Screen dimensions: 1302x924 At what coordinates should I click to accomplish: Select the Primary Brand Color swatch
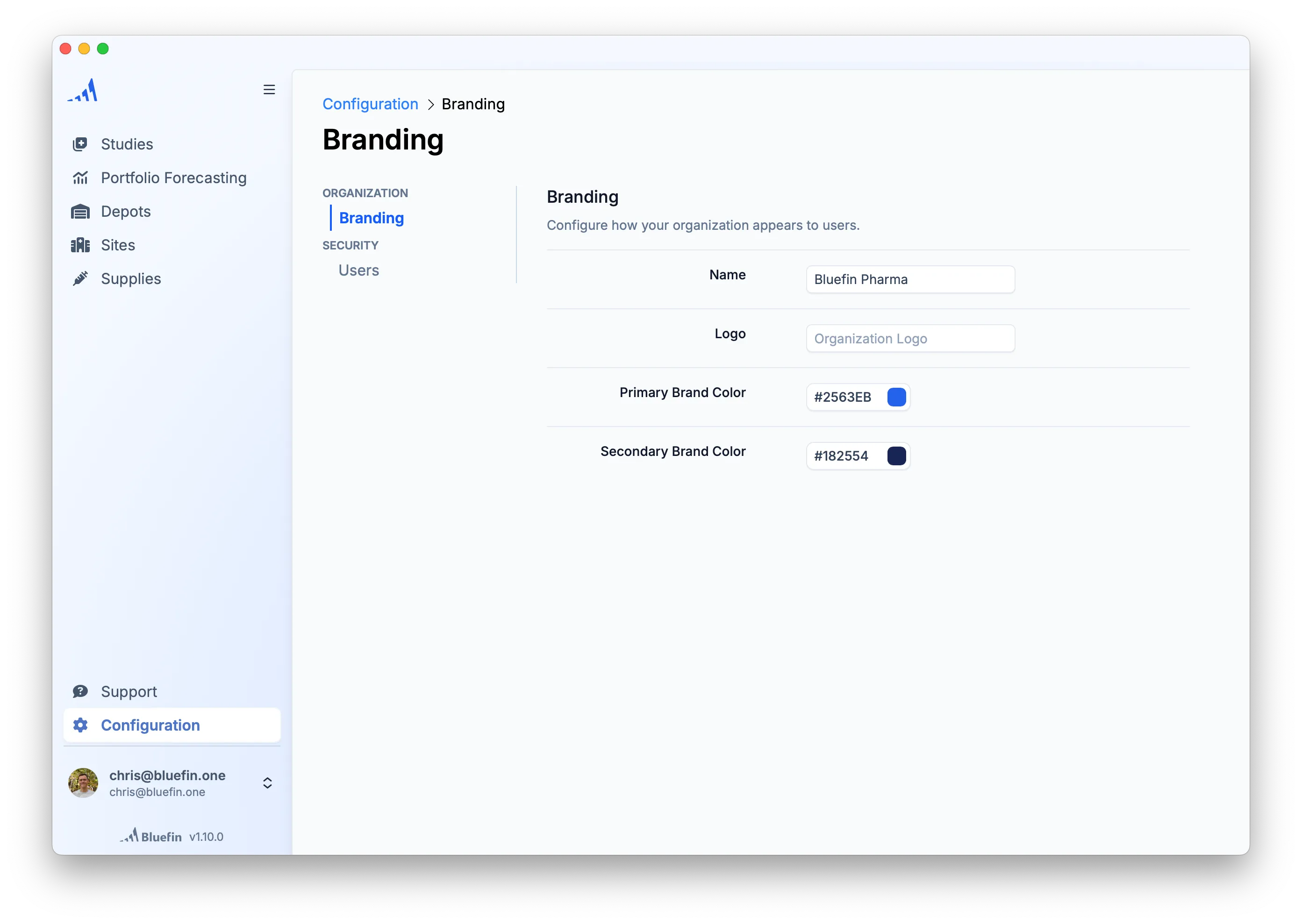click(x=896, y=397)
